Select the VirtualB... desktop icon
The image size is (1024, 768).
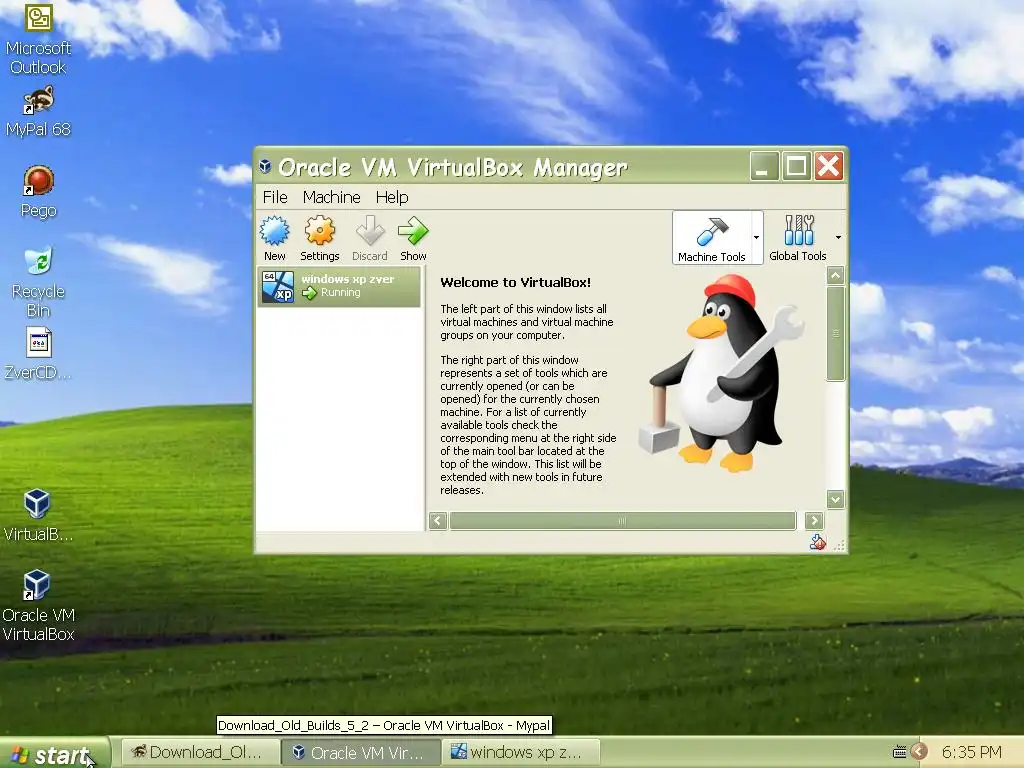tap(38, 515)
